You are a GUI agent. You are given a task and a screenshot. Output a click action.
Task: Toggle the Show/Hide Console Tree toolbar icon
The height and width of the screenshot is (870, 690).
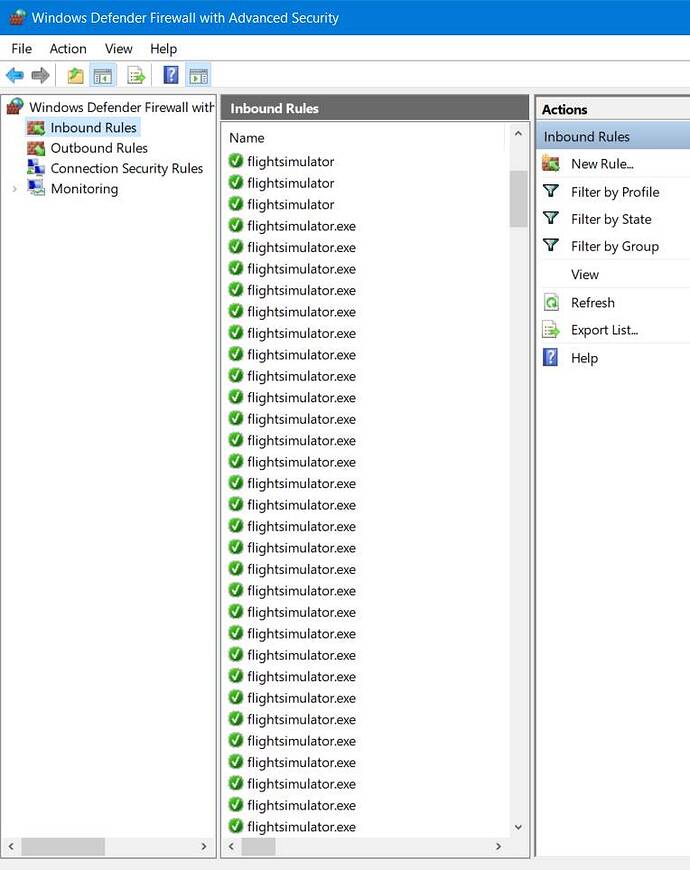click(103, 75)
